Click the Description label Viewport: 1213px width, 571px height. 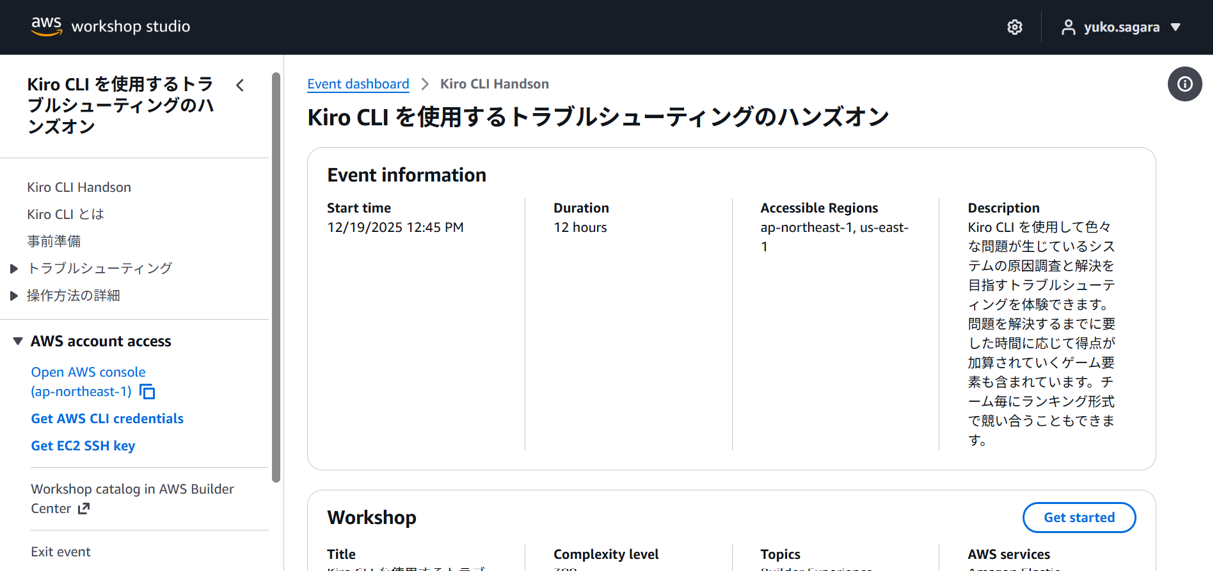point(1004,208)
